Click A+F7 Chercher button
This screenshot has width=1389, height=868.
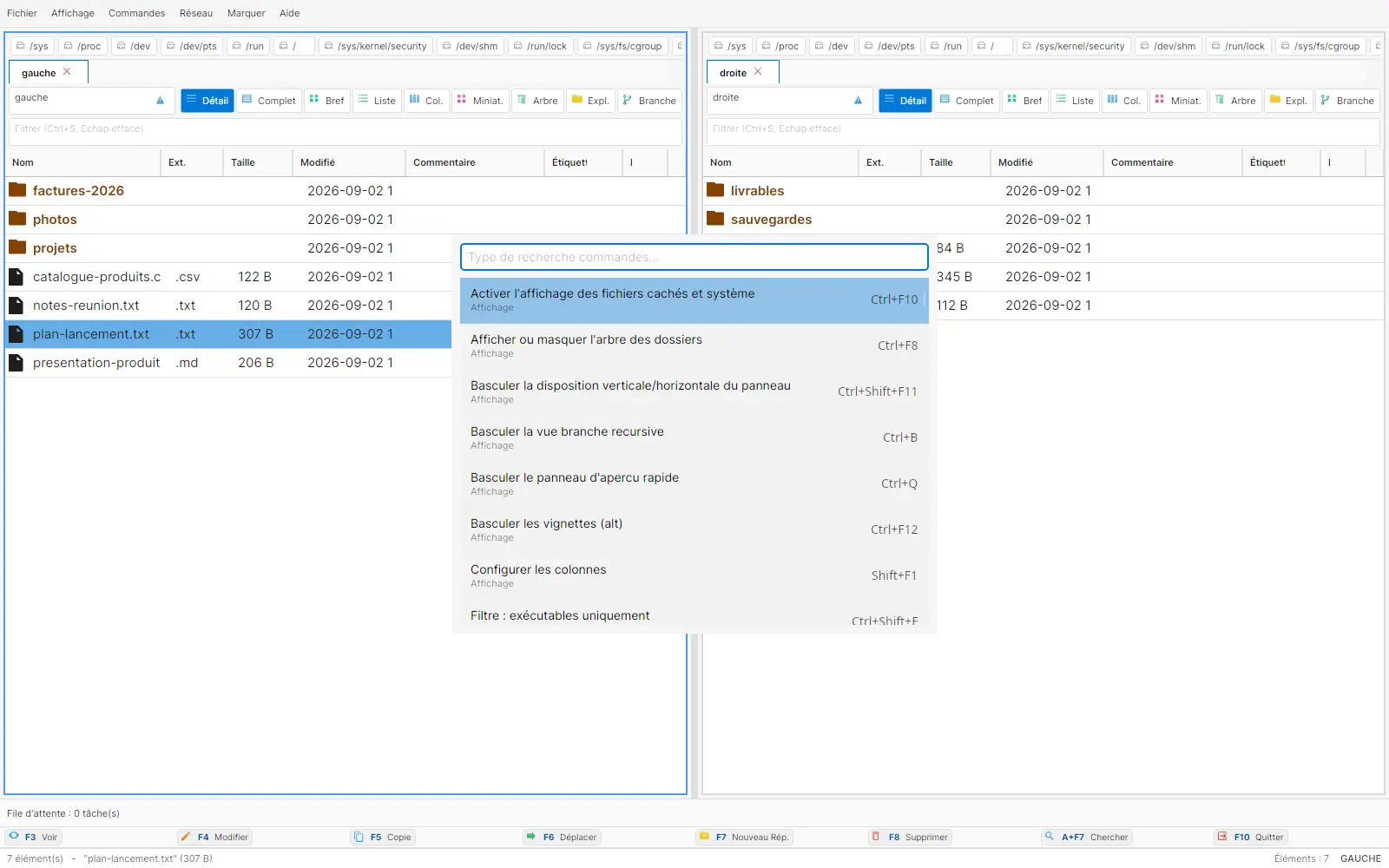point(1087,837)
